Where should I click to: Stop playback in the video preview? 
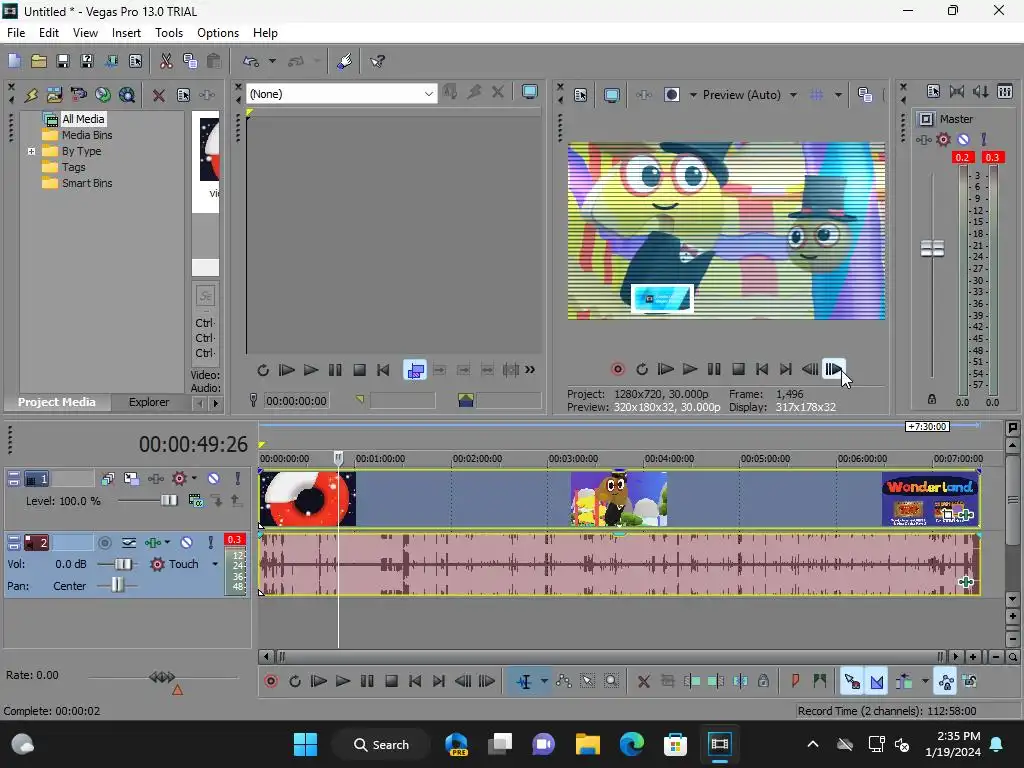tap(738, 370)
